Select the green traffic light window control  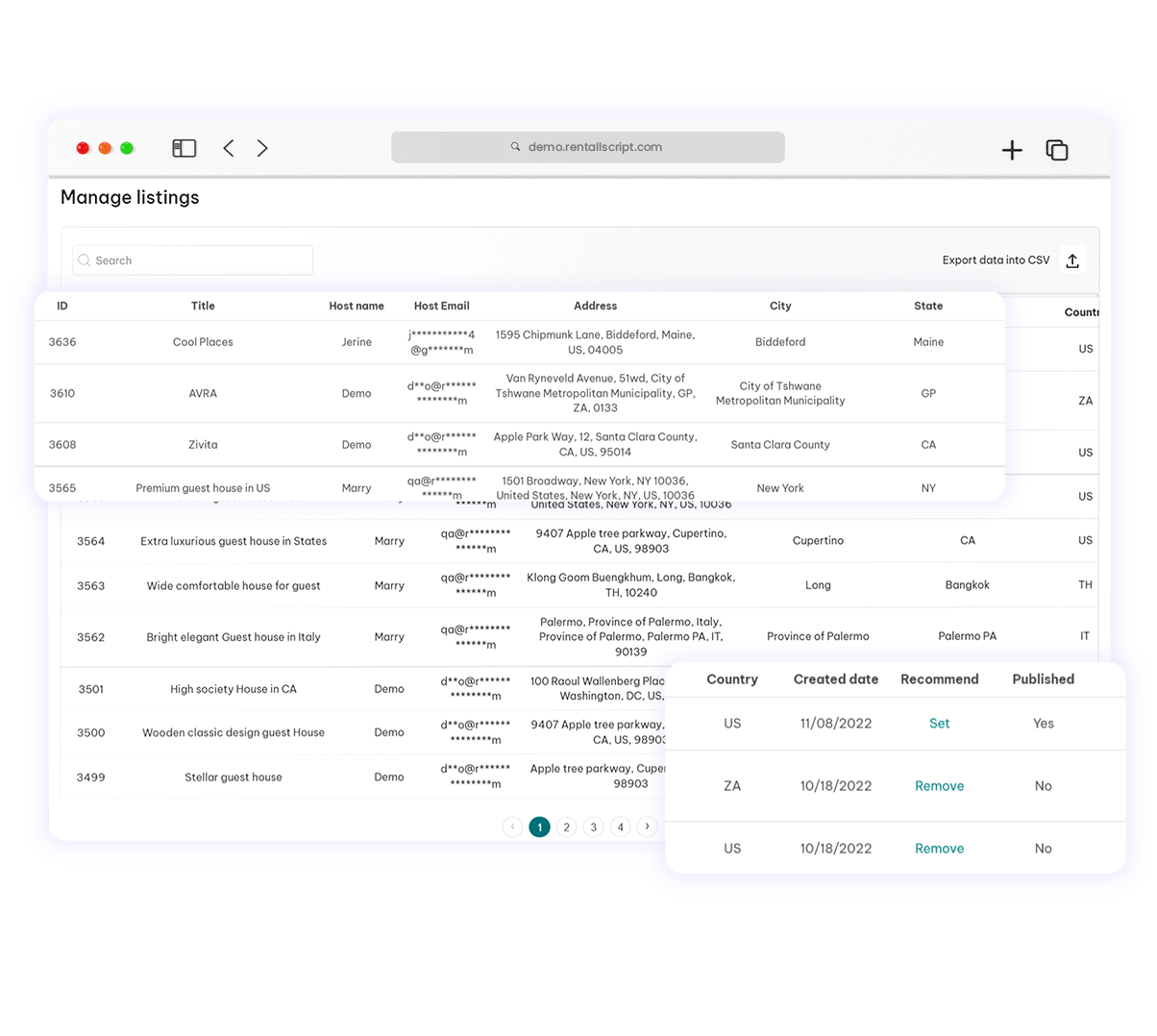126,148
